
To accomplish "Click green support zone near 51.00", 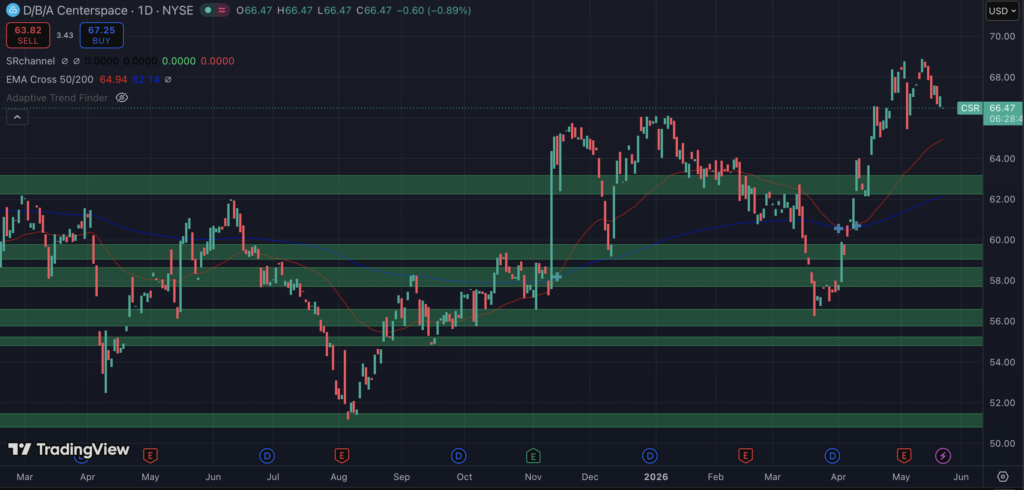I will point(491,420).
